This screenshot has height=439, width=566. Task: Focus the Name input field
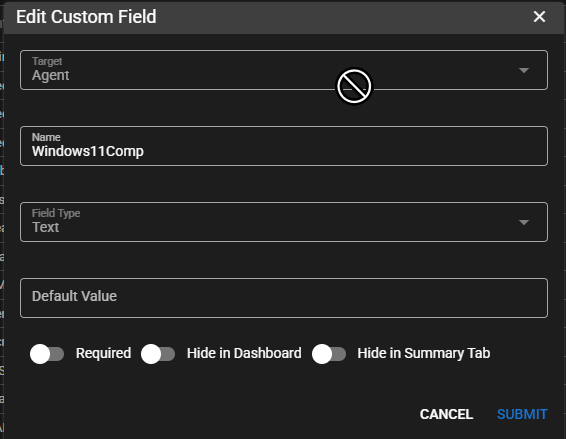click(284, 146)
